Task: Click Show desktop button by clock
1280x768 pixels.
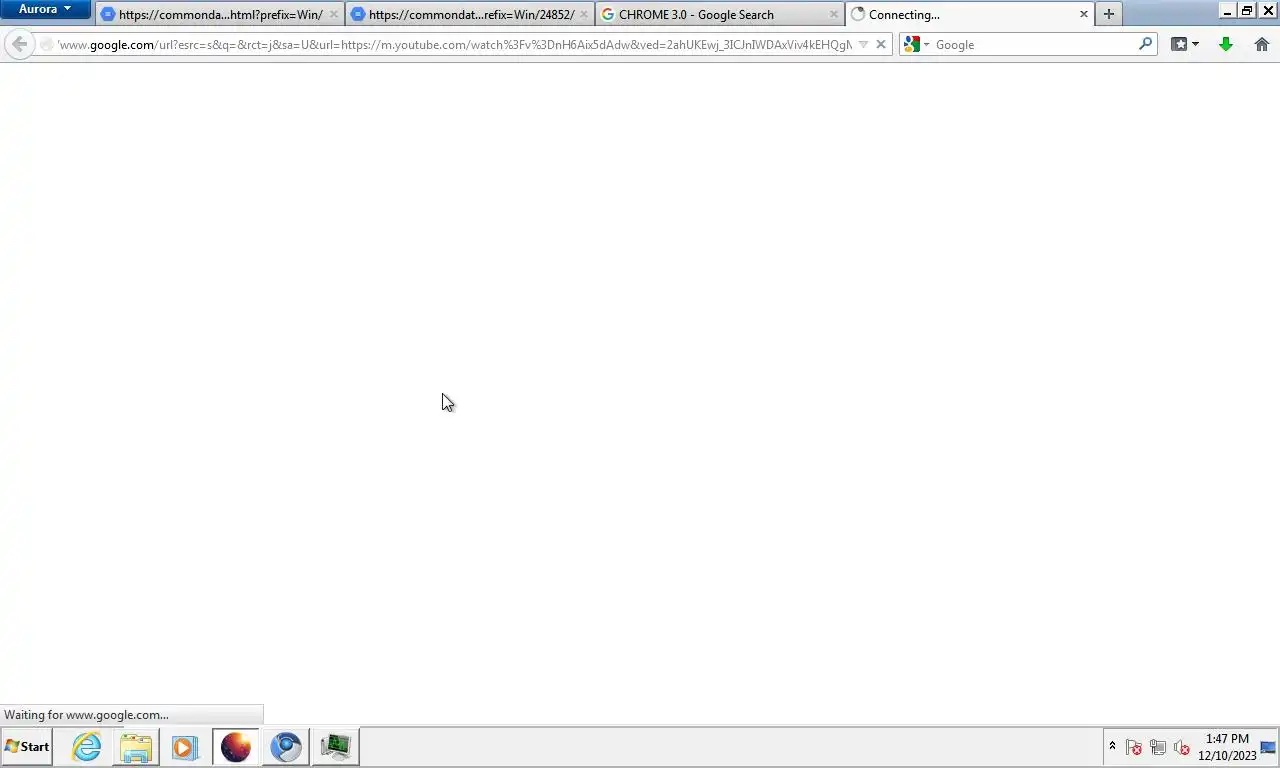Action: click(1268, 747)
